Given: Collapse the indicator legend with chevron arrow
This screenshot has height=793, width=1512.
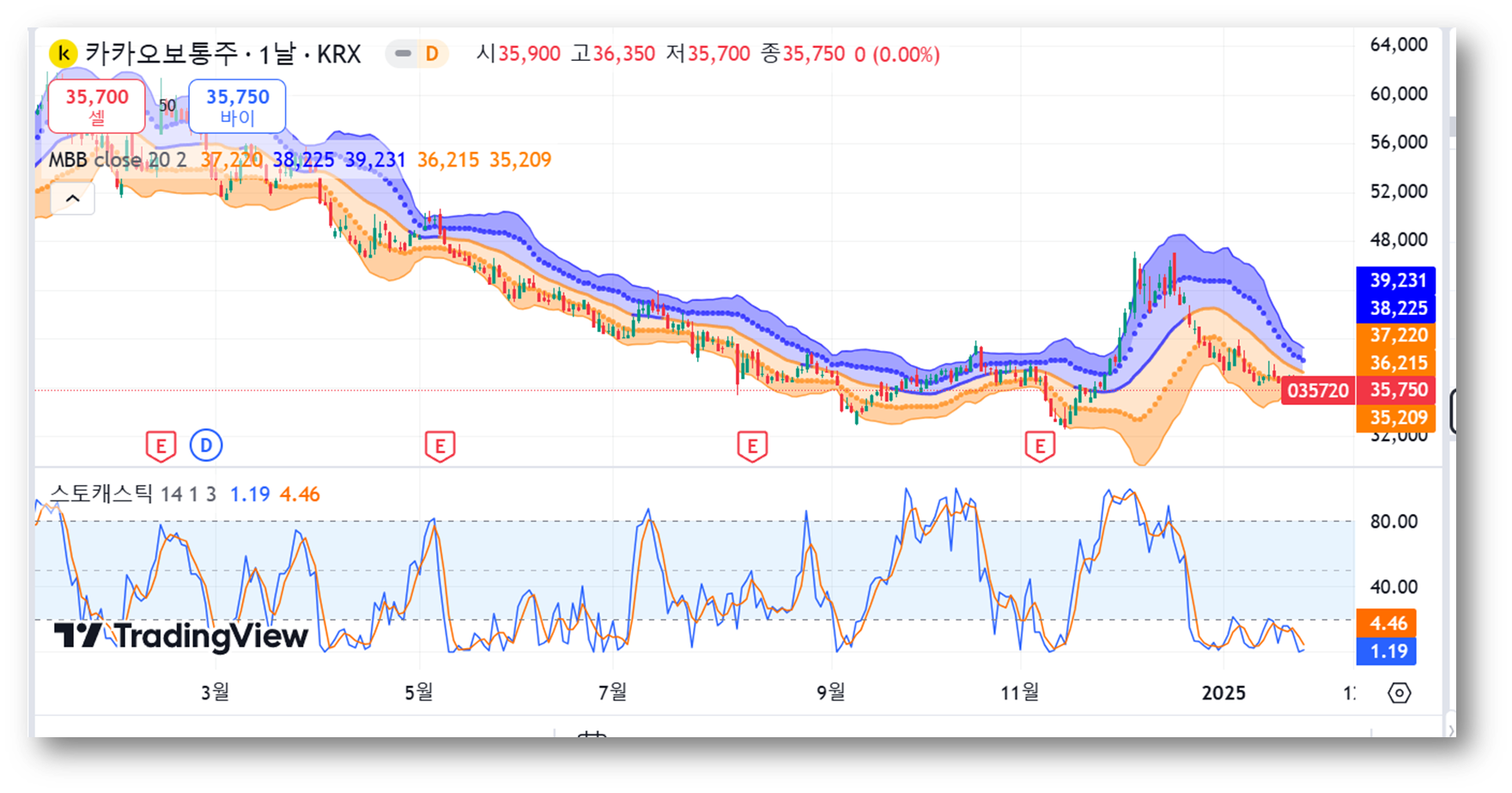Looking at the screenshot, I should [x=73, y=199].
